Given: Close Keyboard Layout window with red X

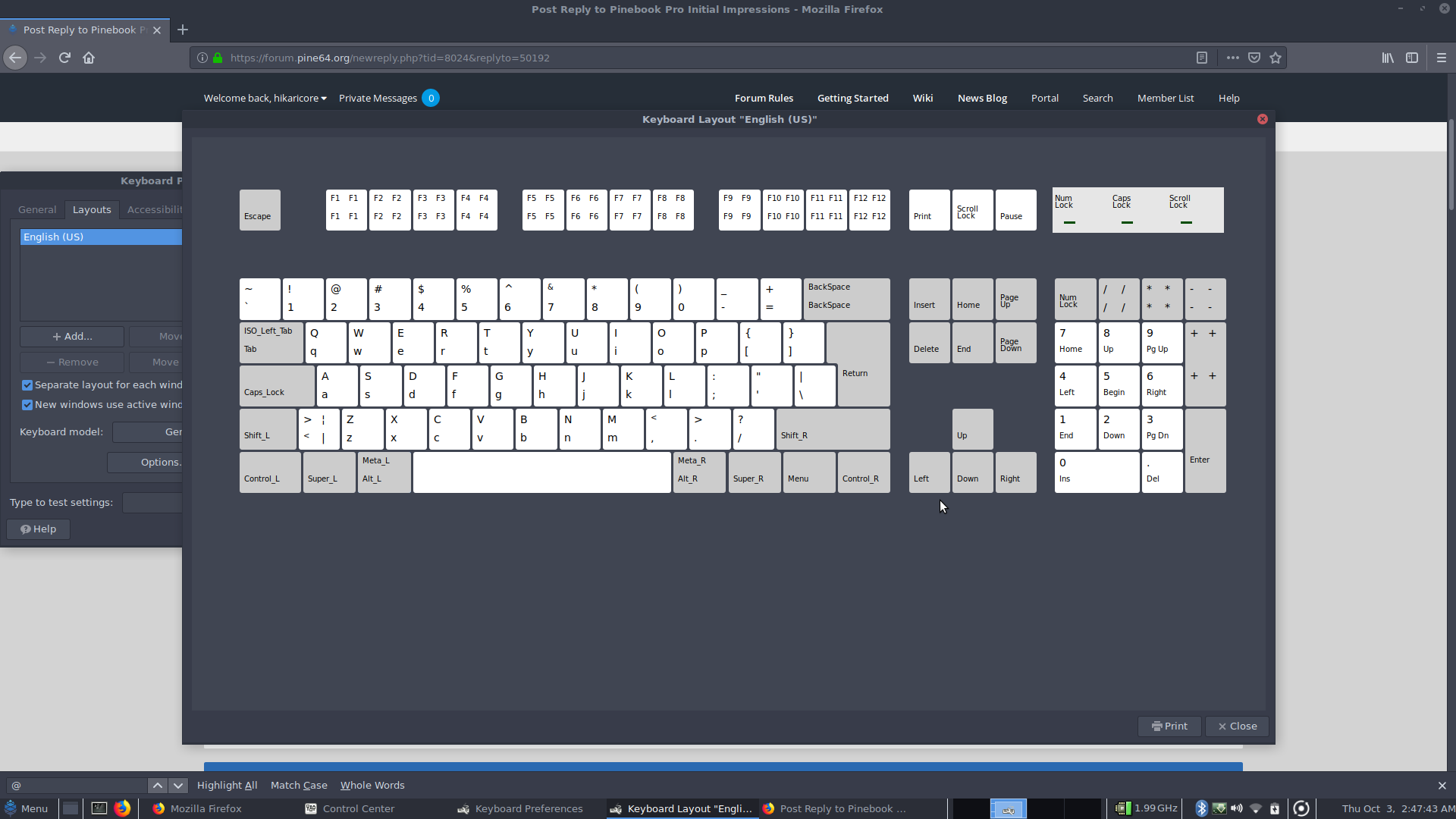Looking at the screenshot, I should pyautogui.click(x=1263, y=119).
